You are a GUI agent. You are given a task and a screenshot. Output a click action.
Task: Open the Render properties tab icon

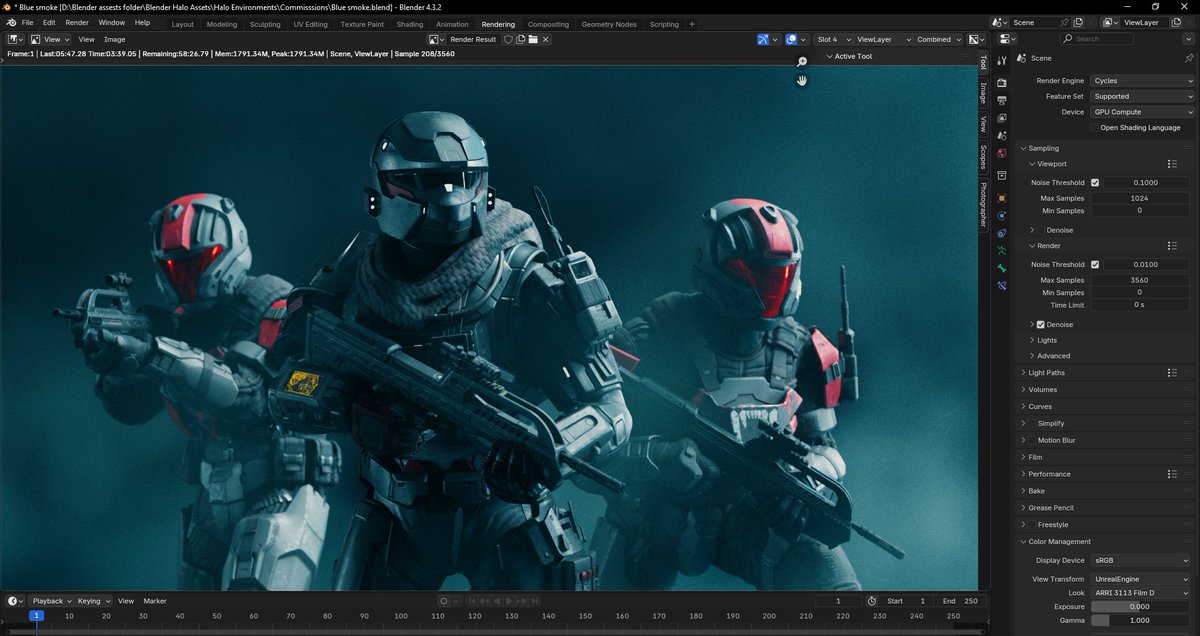tap(1001, 83)
